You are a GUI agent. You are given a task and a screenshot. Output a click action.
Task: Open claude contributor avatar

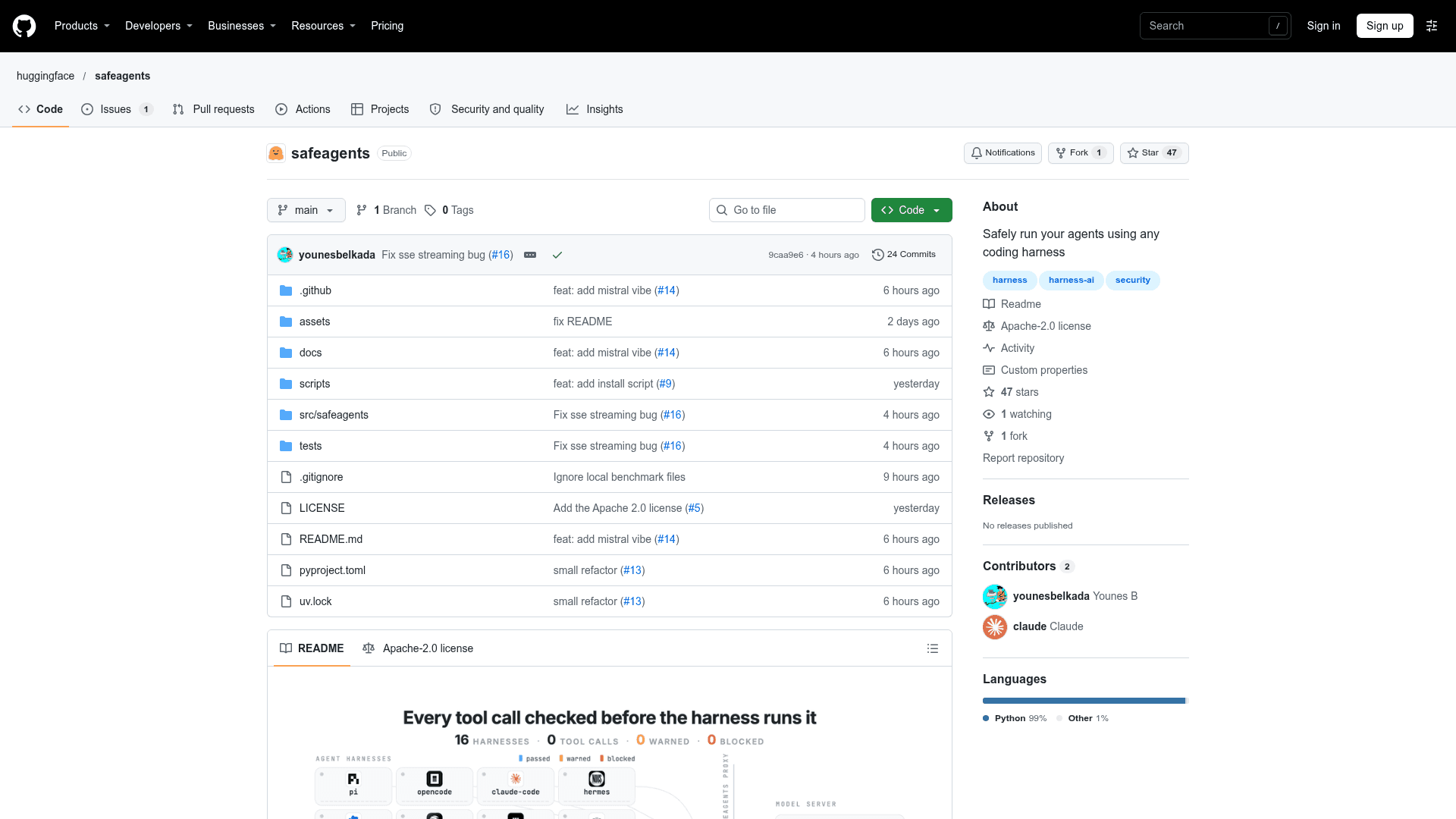995,627
